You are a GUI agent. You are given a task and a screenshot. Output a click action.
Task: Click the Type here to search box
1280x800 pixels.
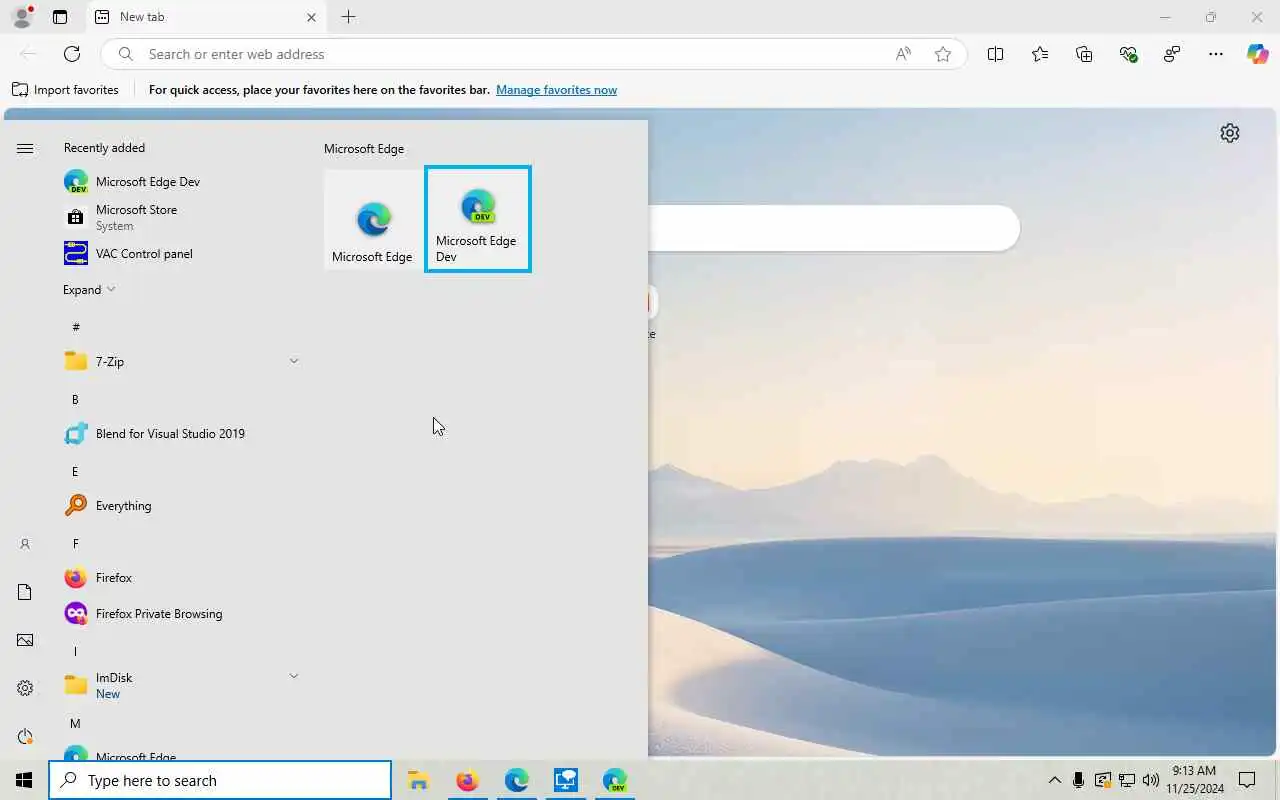220,780
